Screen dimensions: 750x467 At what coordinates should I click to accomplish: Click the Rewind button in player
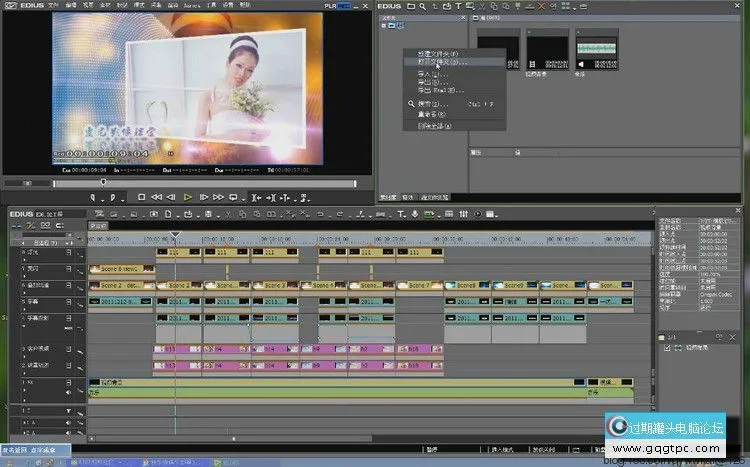157,197
